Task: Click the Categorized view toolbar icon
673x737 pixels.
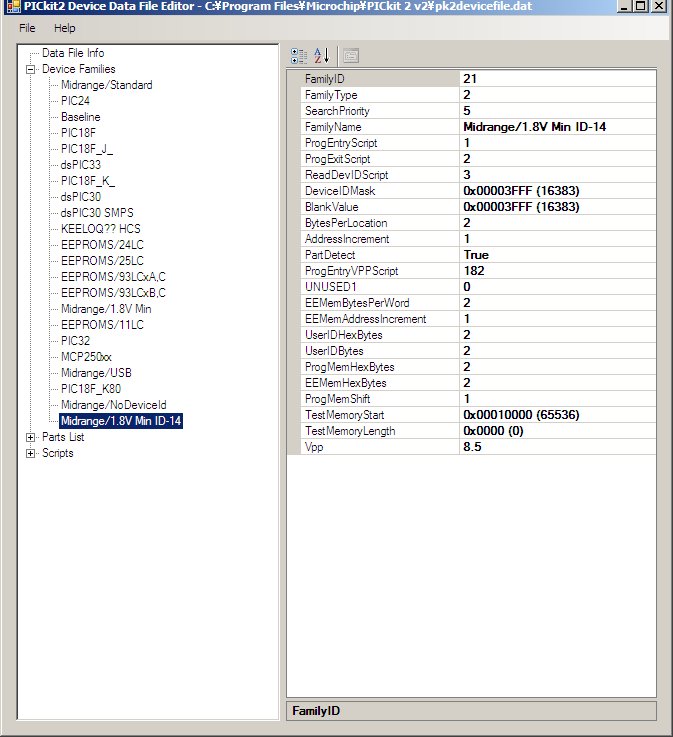Action: pyautogui.click(x=299, y=56)
